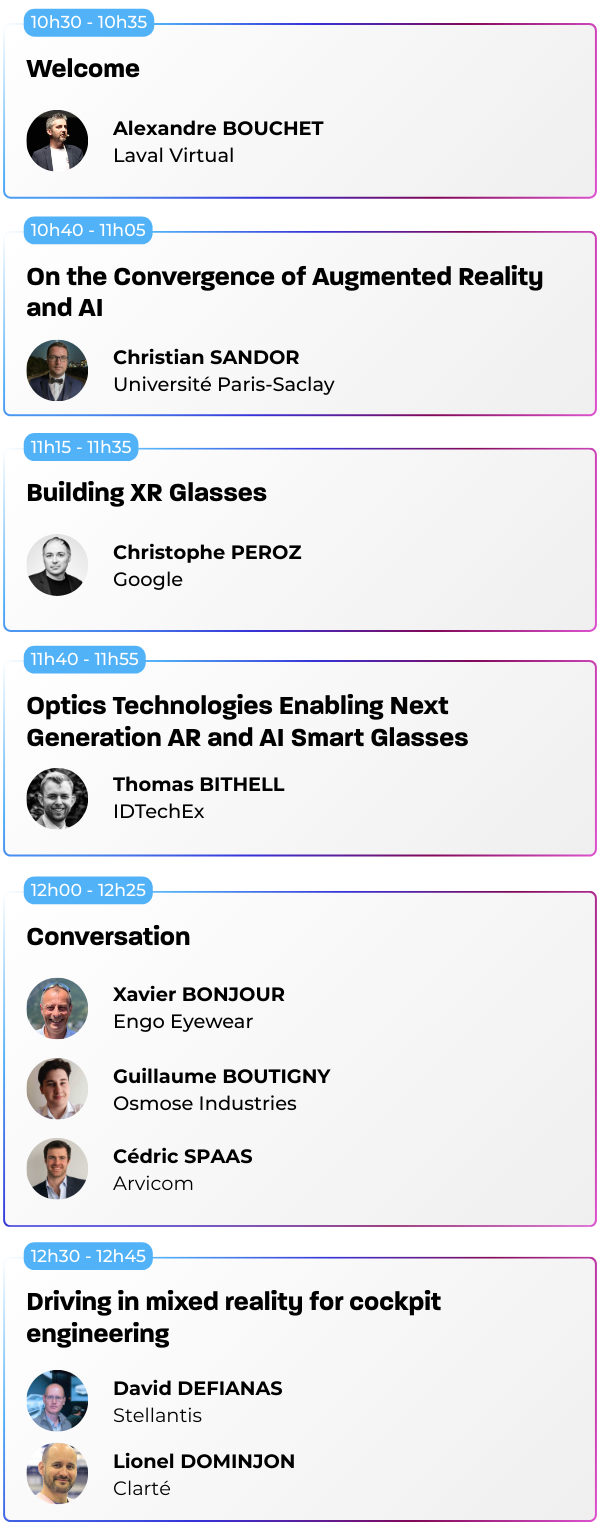
Task: Select the 12h00 - 12h25 time badge
Action: (x=88, y=890)
